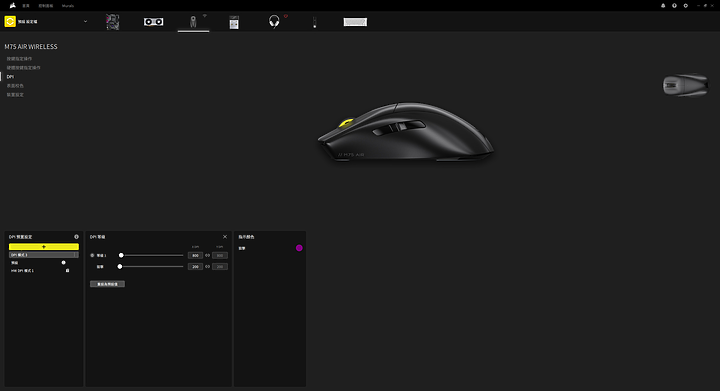Click the stage 1 X DPI field showing 800
Viewport: 720px width, 391px height.
[x=195, y=255]
